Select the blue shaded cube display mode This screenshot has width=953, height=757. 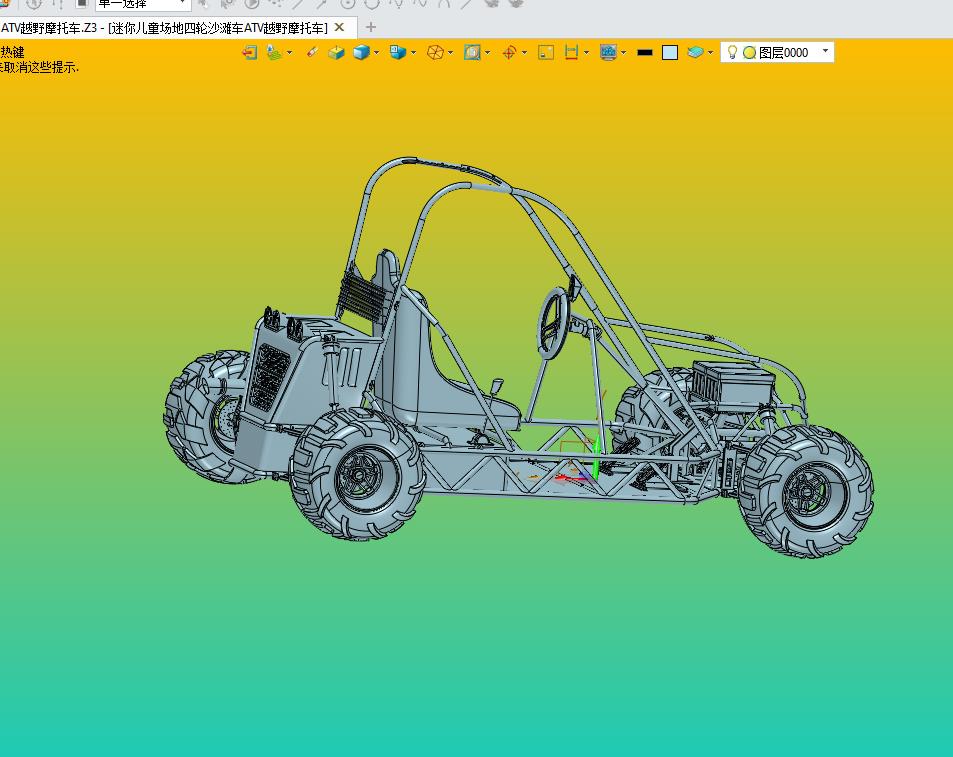point(361,52)
